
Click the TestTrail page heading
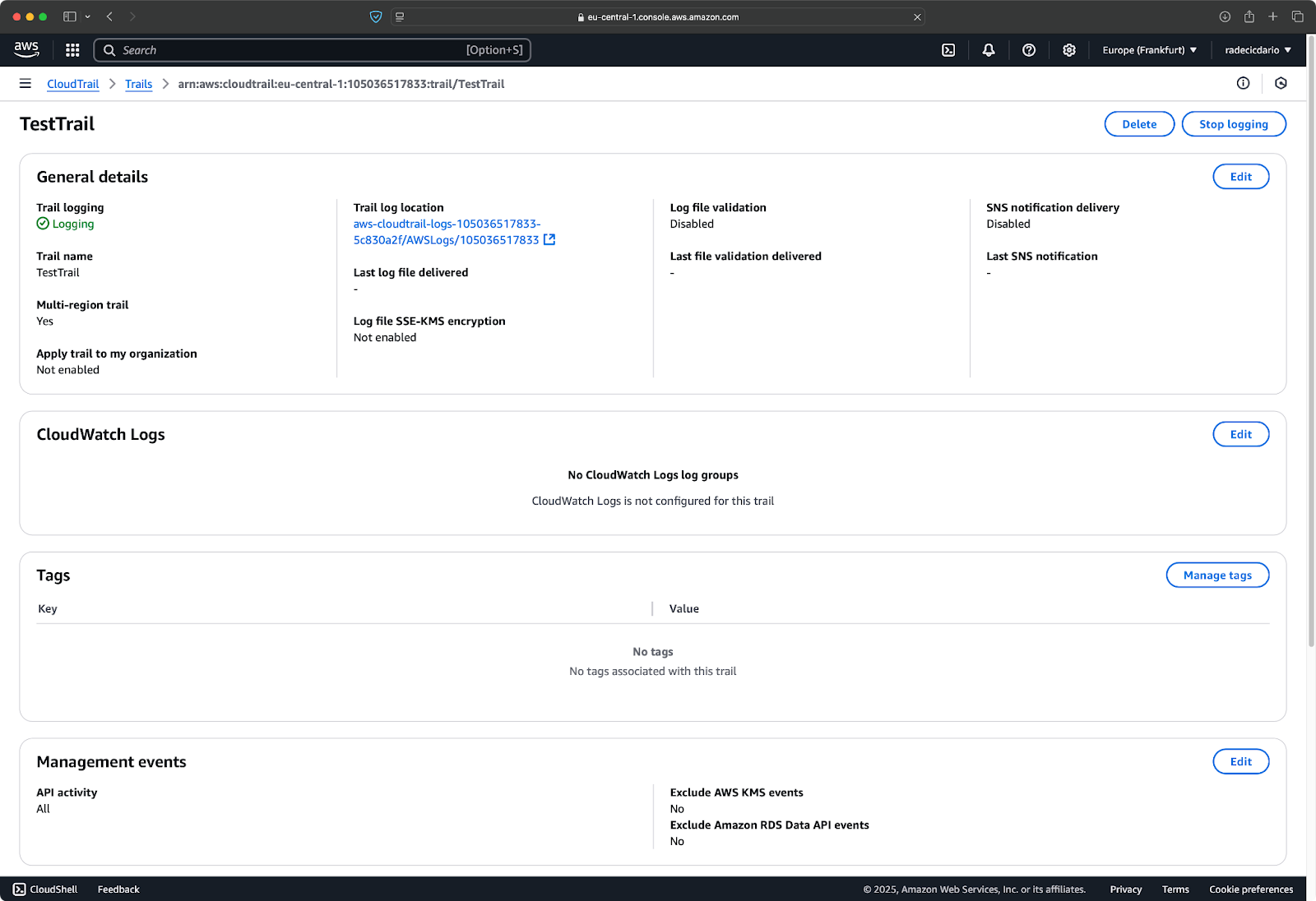[58, 124]
